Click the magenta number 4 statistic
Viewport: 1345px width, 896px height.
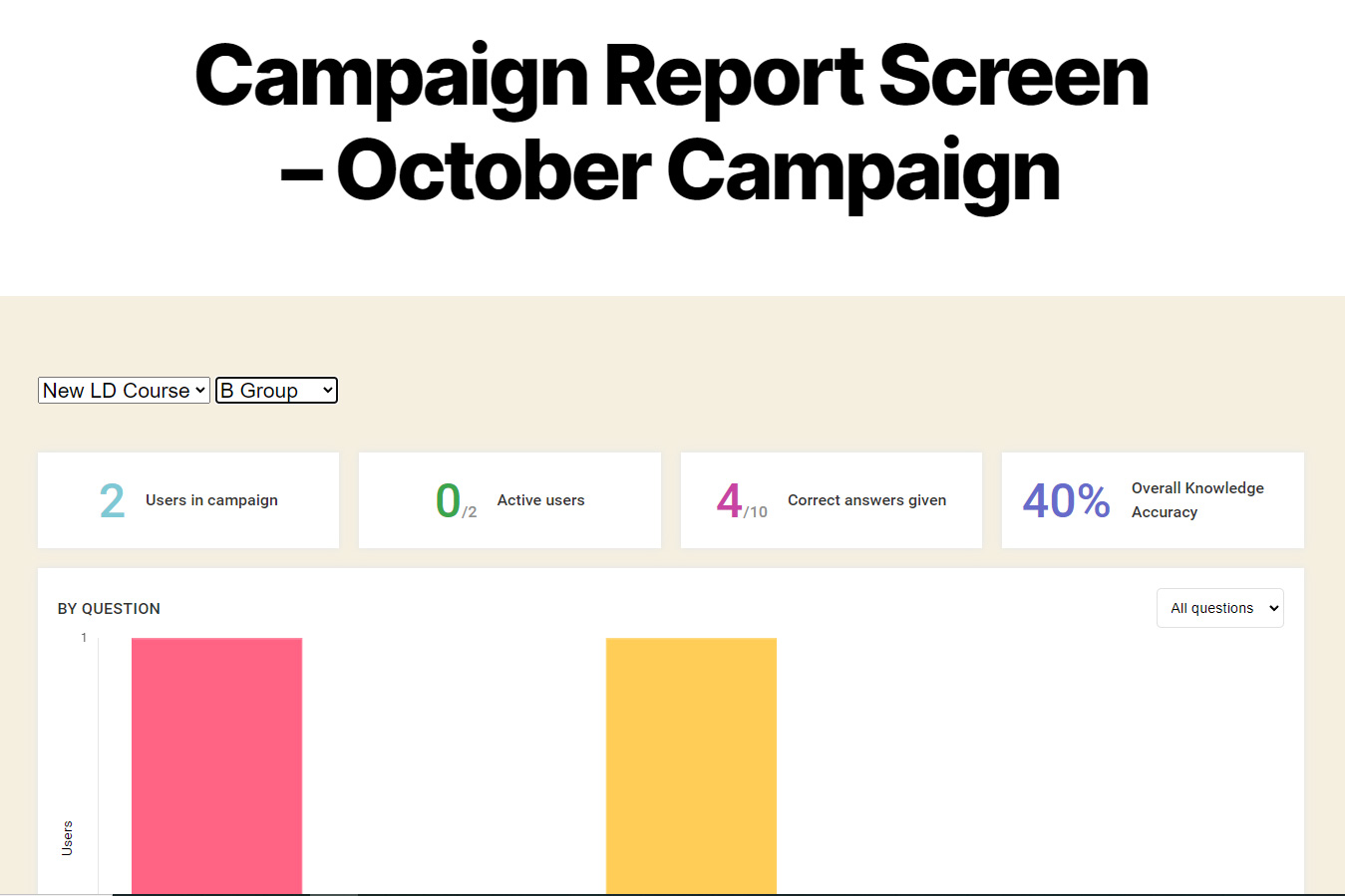[x=729, y=500]
